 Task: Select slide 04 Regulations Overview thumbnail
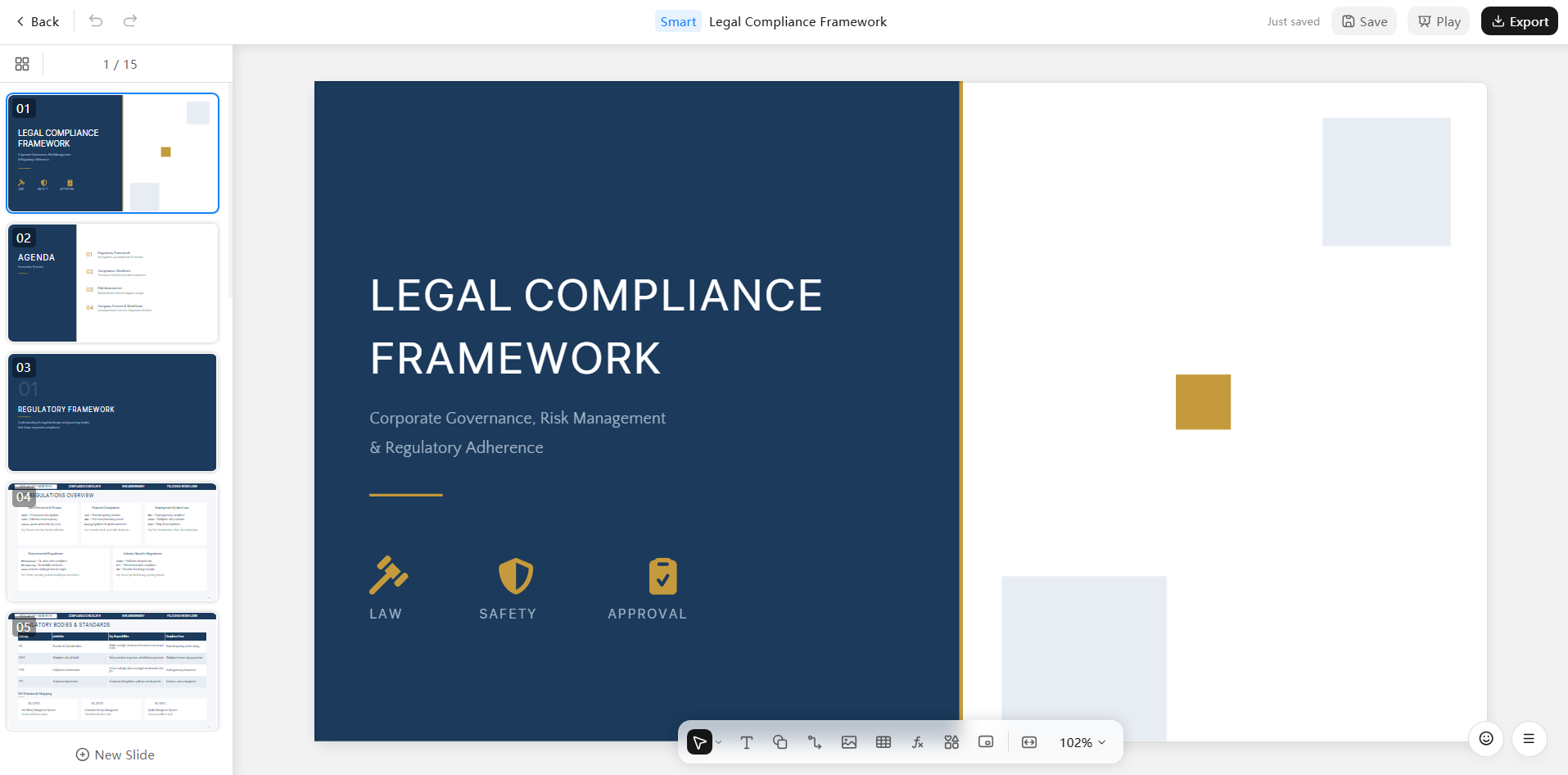point(113,542)
